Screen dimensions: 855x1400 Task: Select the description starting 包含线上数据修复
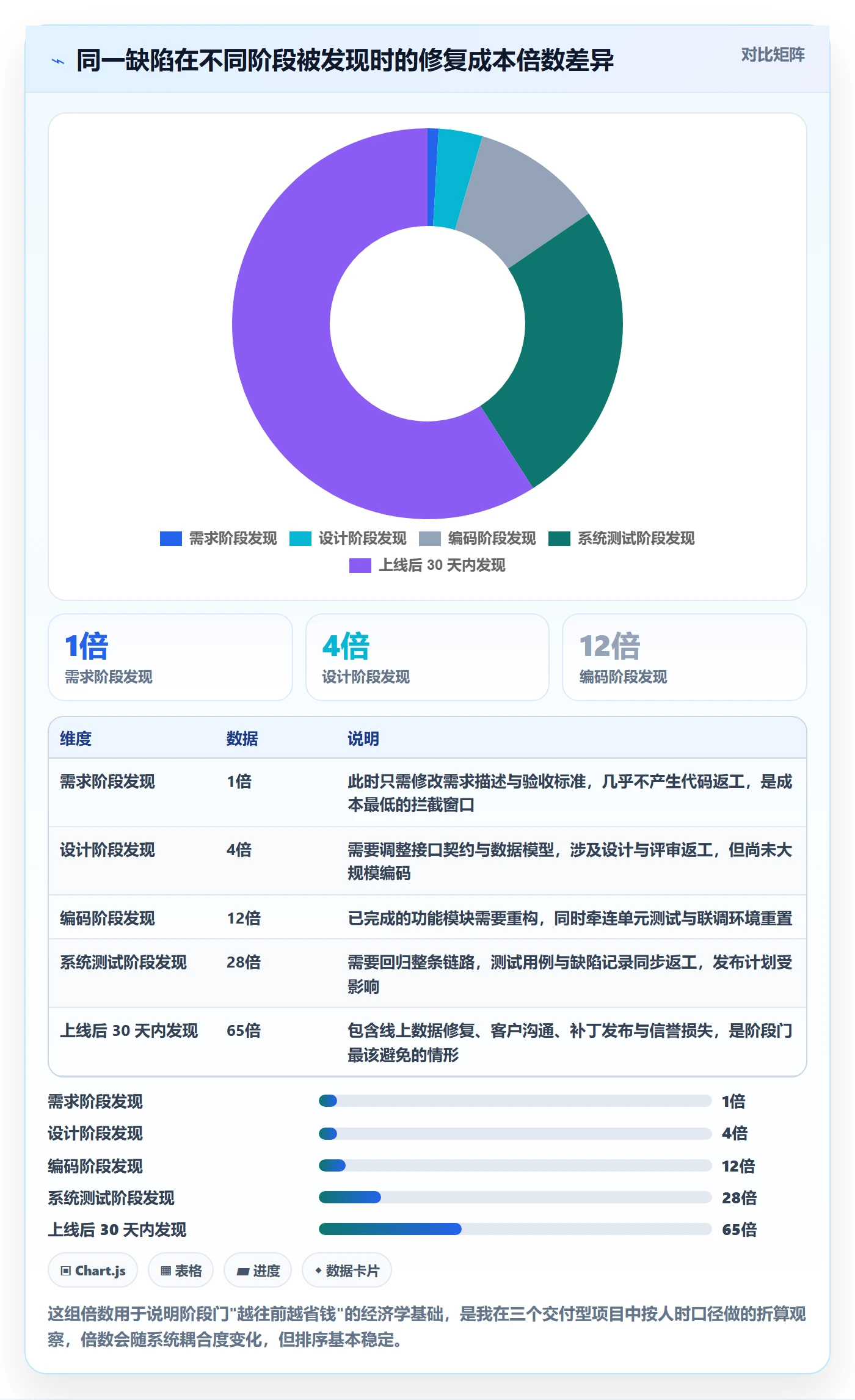[x=570, y=1043]
